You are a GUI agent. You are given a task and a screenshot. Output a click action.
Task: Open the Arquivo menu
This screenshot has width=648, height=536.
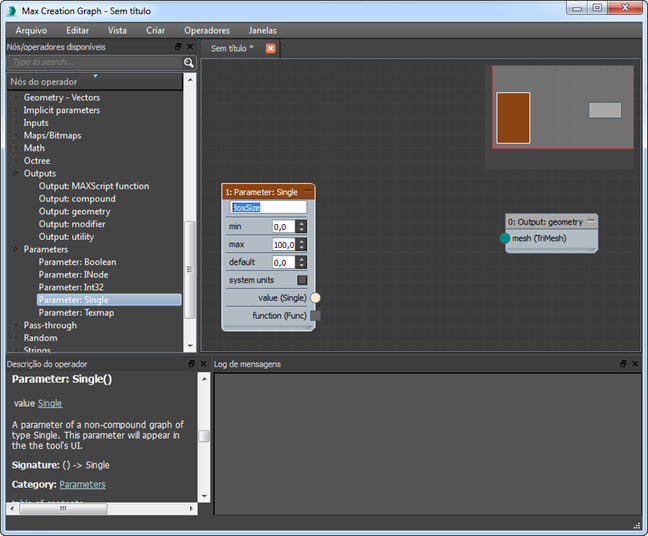(31, 30)
